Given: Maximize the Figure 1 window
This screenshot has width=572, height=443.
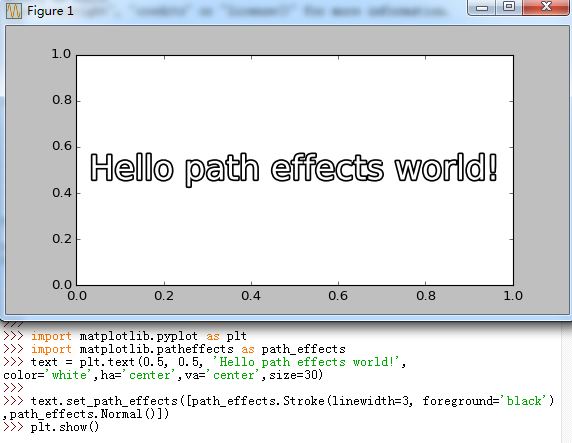Looking at the screenshot, I should [509, 7].
